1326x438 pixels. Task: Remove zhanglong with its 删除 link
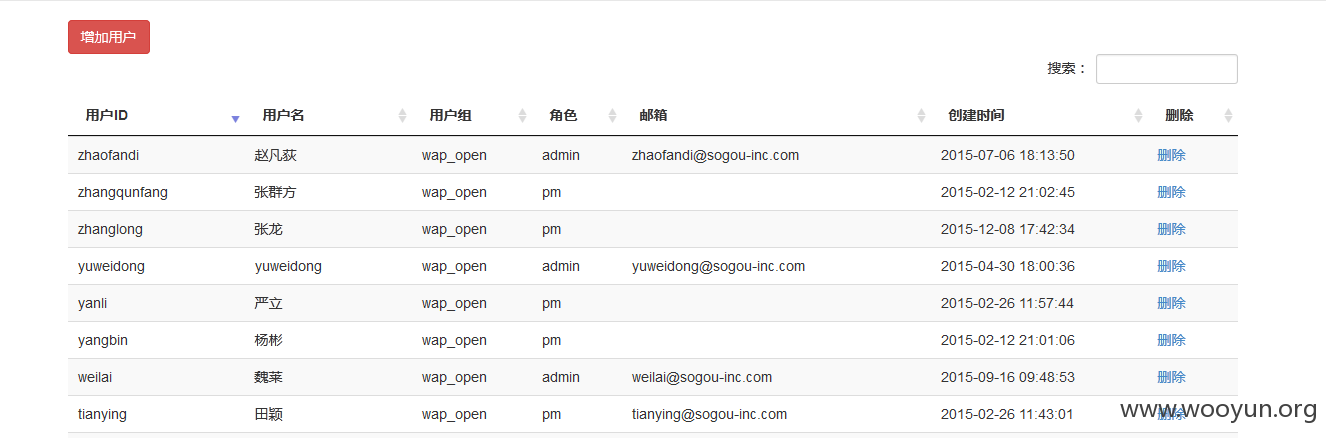point(1171,229)
